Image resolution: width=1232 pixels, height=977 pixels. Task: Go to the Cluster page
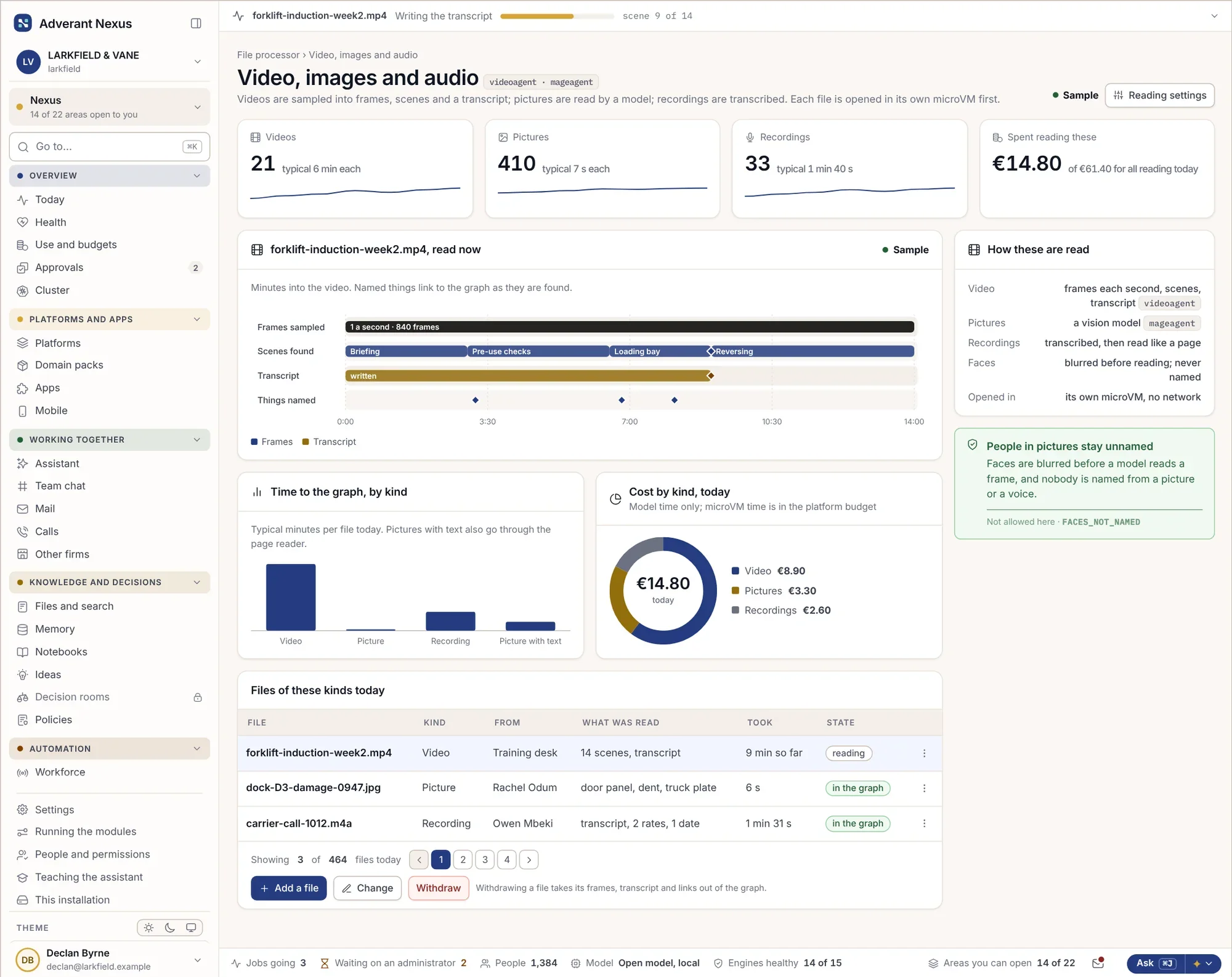click(x=52, y=290)
